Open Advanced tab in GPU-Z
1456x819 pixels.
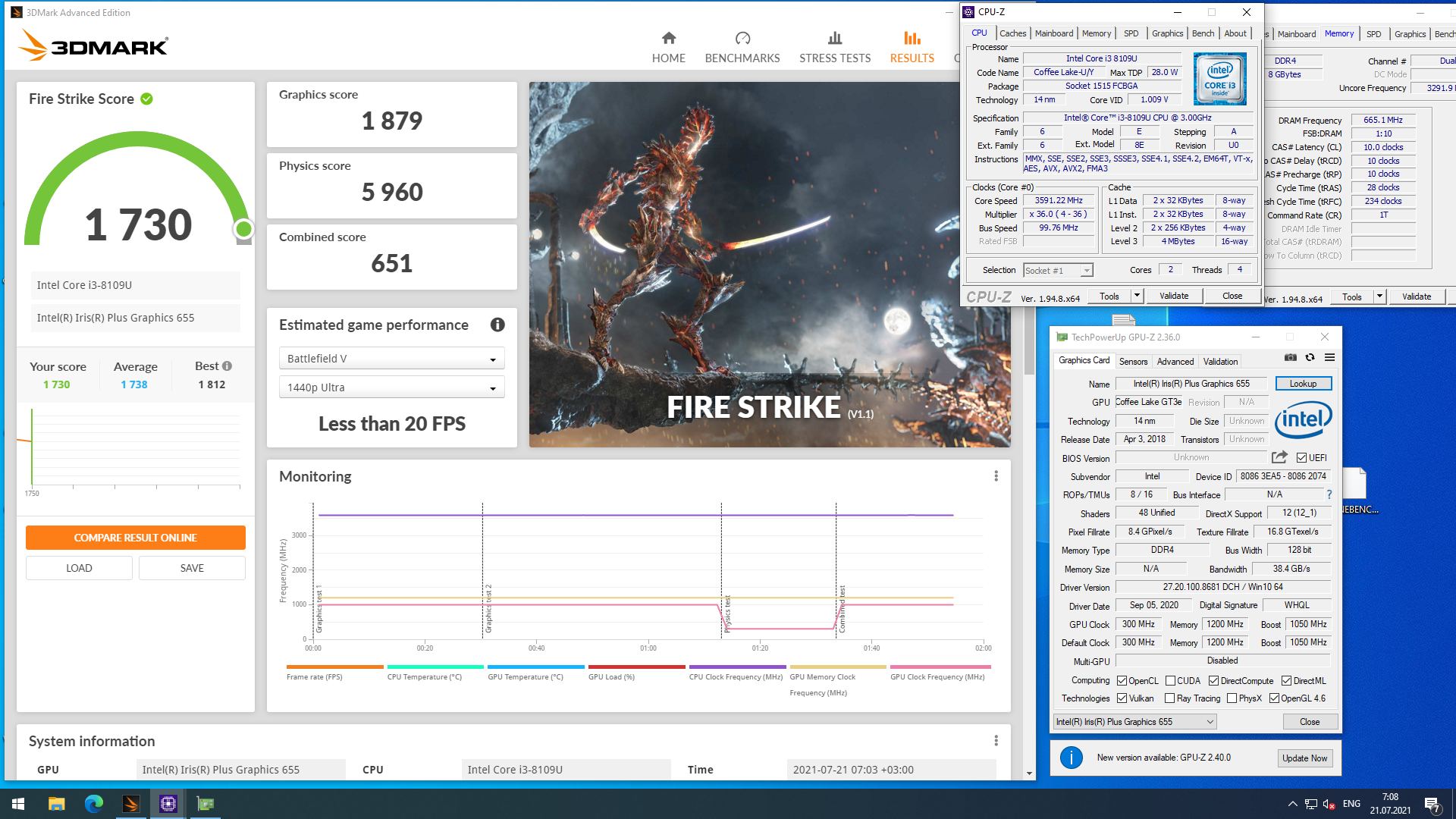[1175, 362]
